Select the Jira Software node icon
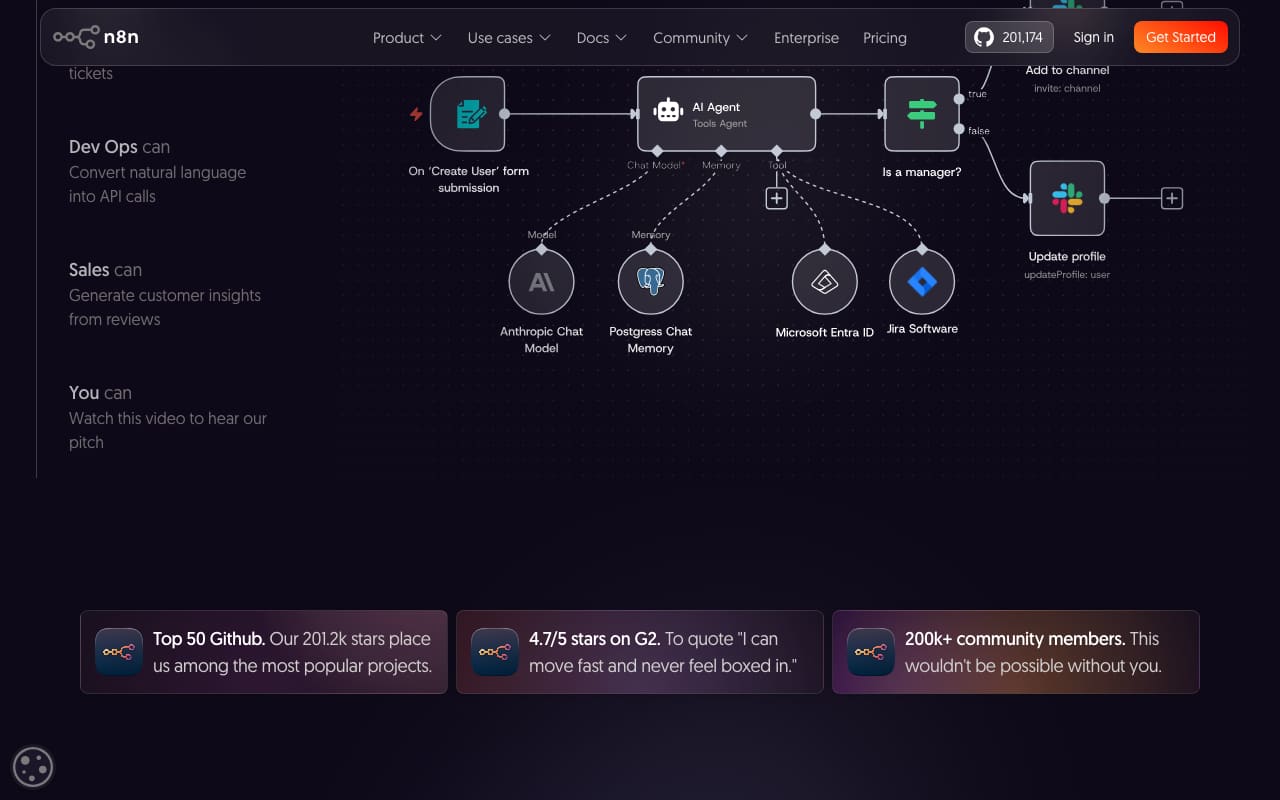The width and height of the screenshot is (1280, 800). [922, 282]
